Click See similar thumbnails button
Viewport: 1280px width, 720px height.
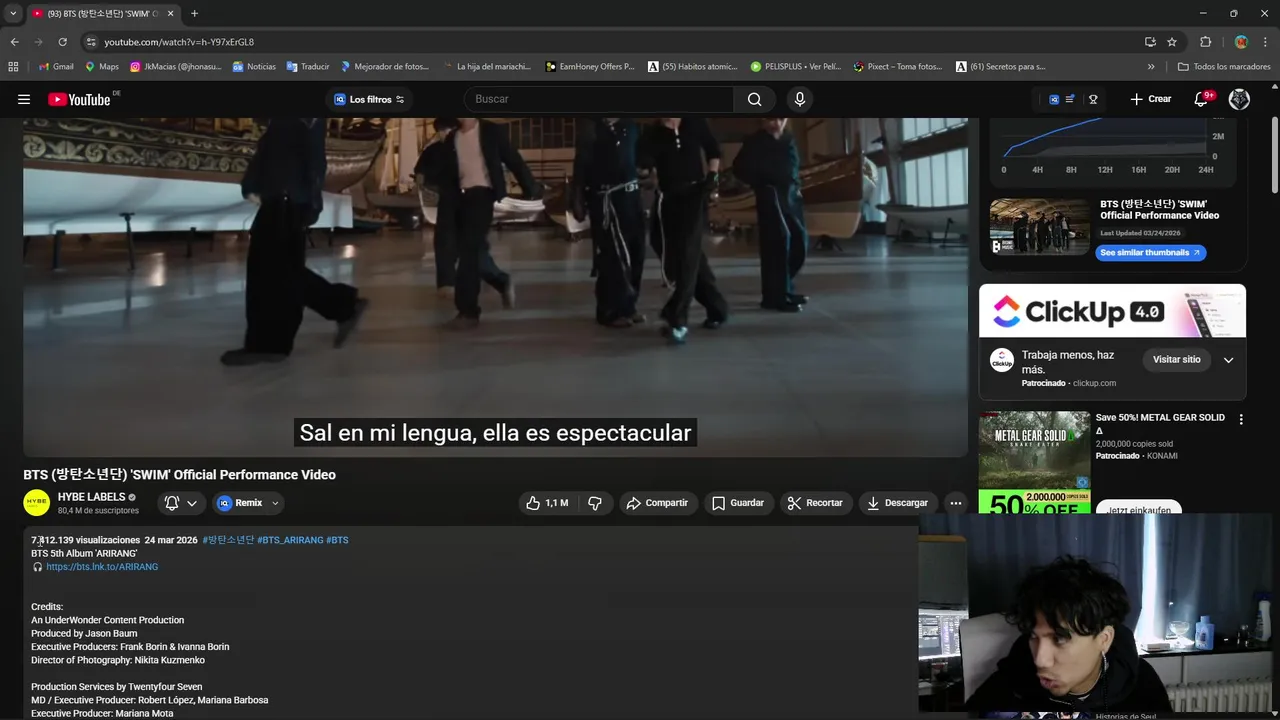tap(1151, 253)
